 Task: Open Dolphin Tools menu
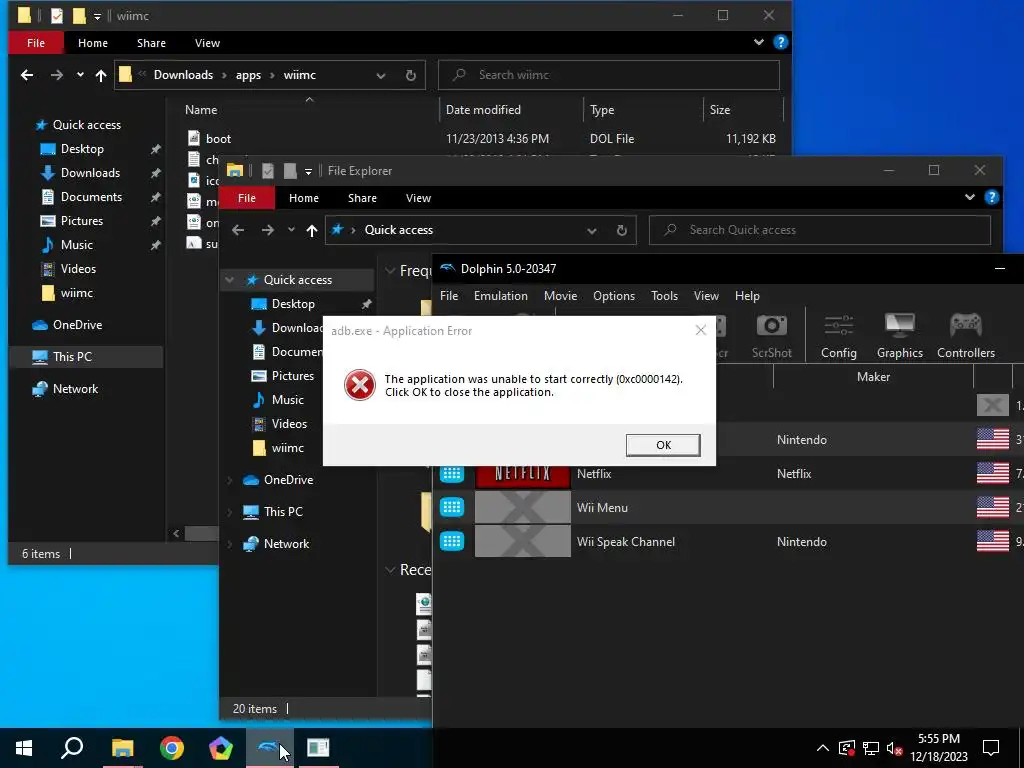coord(664,296)
